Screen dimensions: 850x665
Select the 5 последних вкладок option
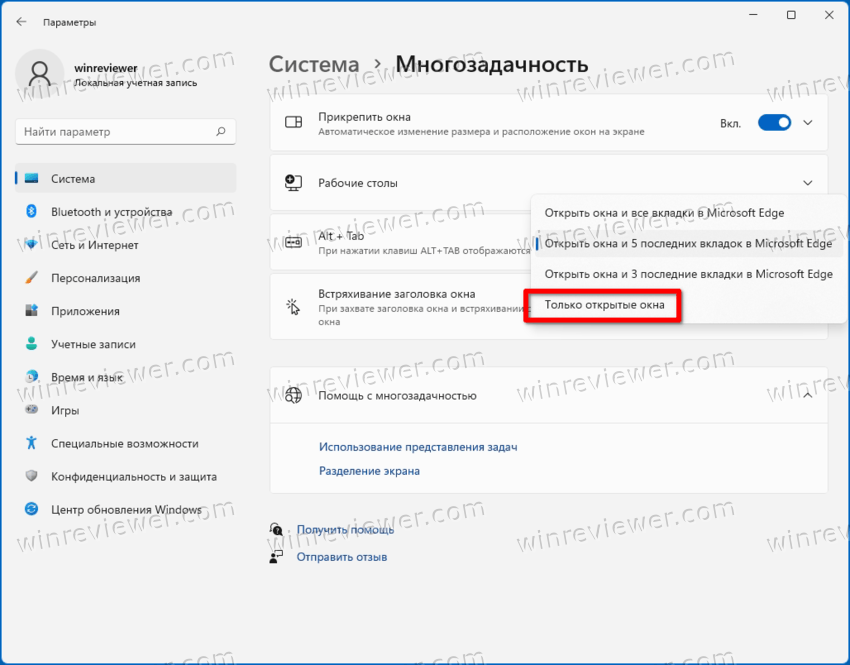click(x=688, y=243)
